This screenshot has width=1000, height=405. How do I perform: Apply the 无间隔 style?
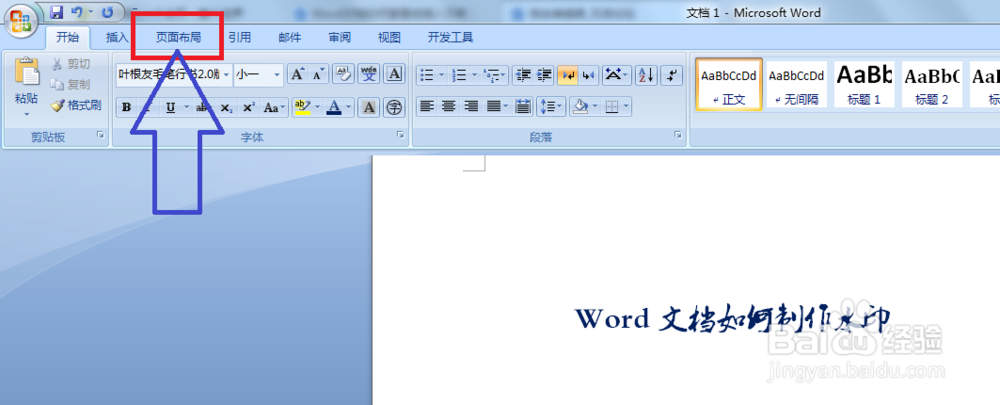click(x=797, y=85)
